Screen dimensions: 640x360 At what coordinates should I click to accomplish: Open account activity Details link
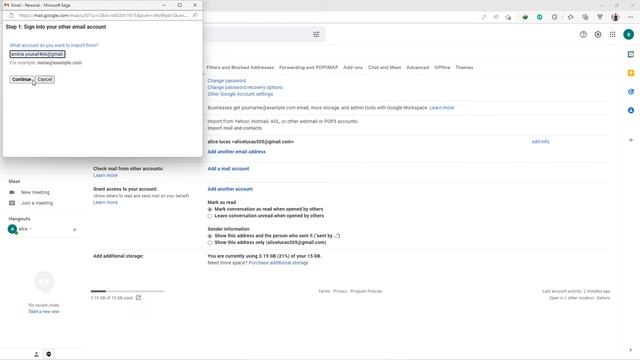603,298
